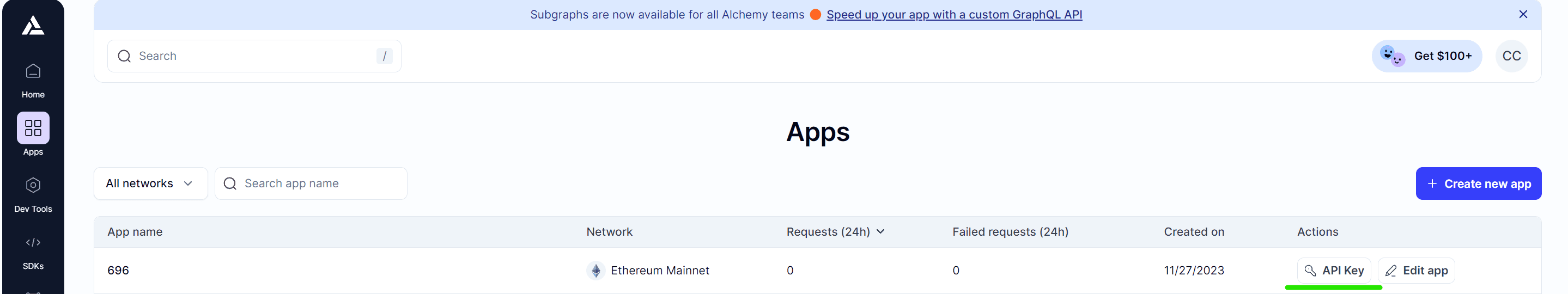The height and width of the screenshot is (294, 1568).
Task: Open the Home sidebar icon
Action: (x=33, y=71)
